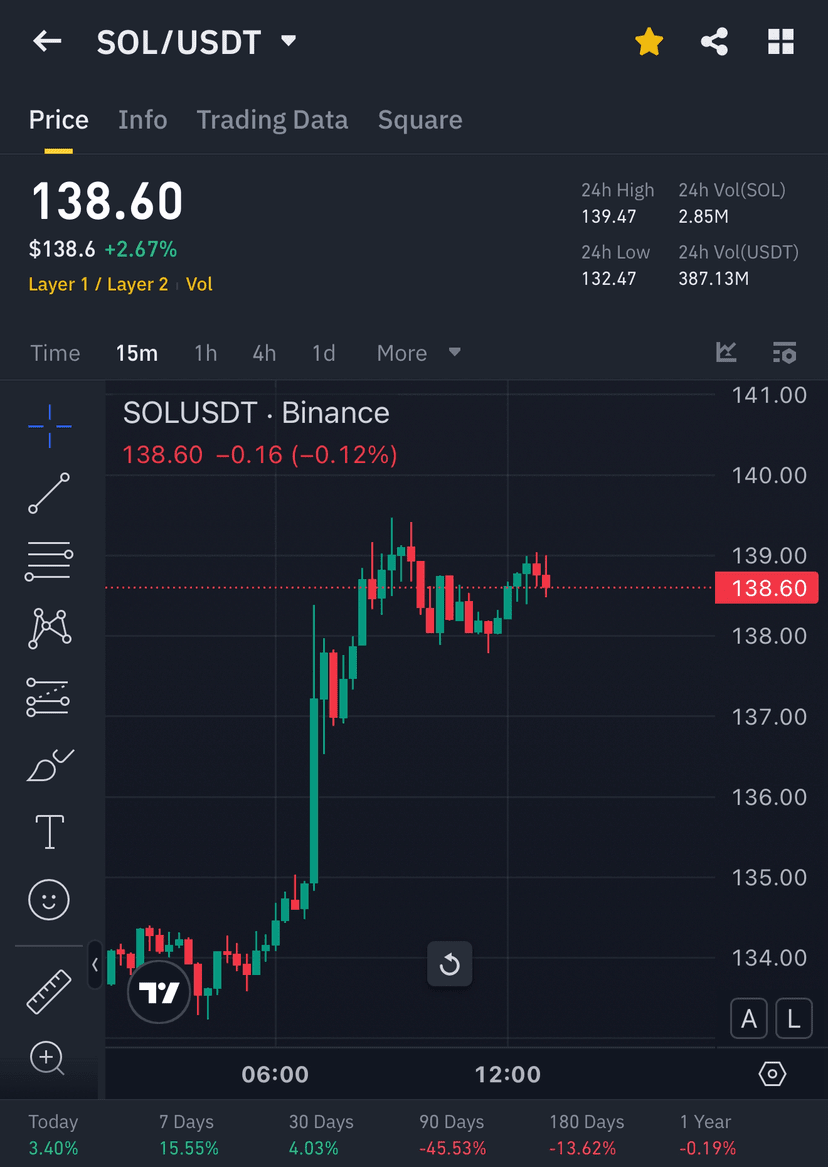Tap the 12:00 time axis label
The width and height of the screenshot is (828, 1167).
click(x=507, y=1075)
